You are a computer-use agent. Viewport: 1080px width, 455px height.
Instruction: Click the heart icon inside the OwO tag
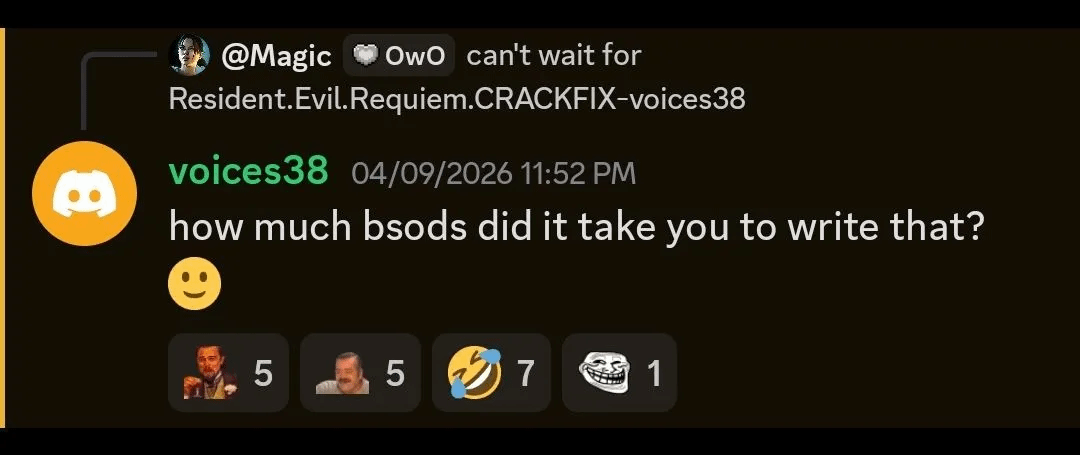click(369, 56)
